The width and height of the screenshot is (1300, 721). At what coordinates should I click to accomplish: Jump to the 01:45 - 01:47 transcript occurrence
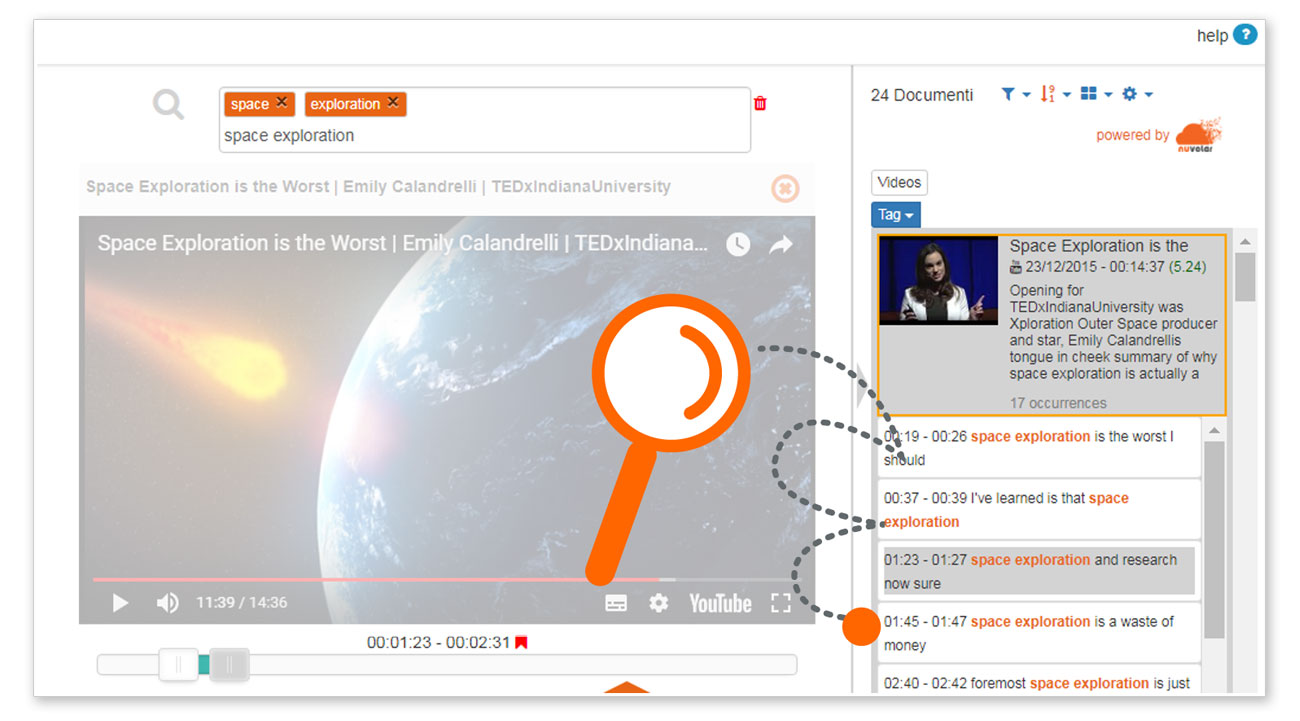point(1038,633)
